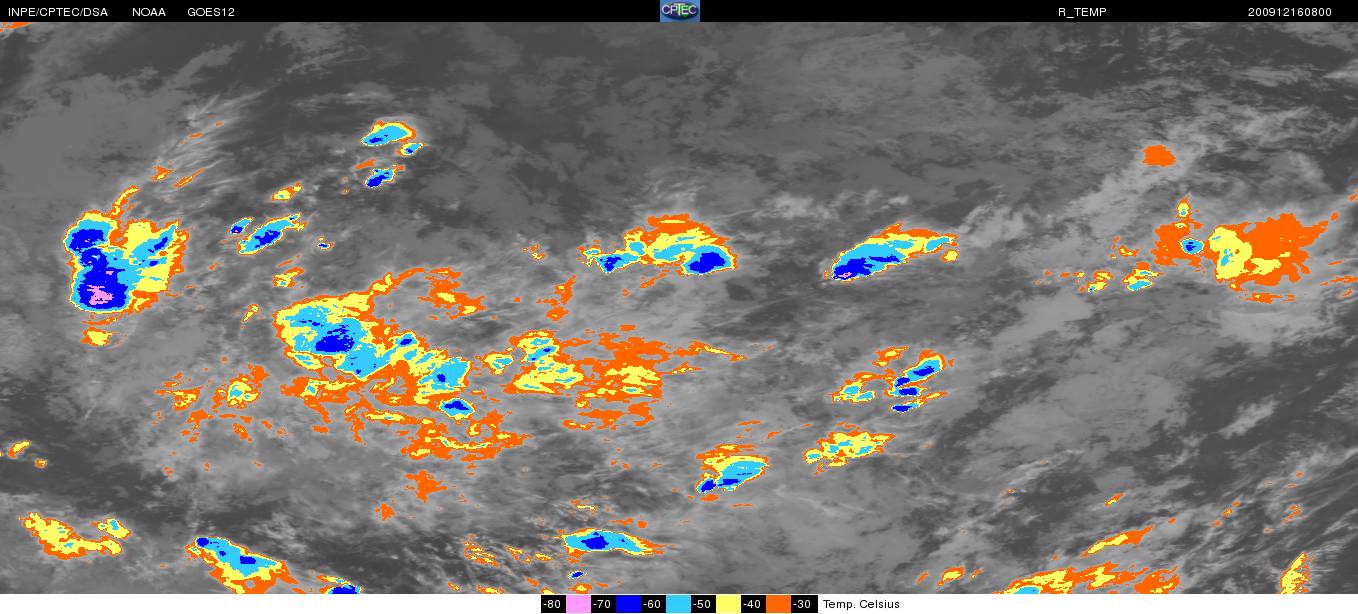1358x614 pixels.
Task: Click the -50 legend value
Action: [x=702, y=604]
